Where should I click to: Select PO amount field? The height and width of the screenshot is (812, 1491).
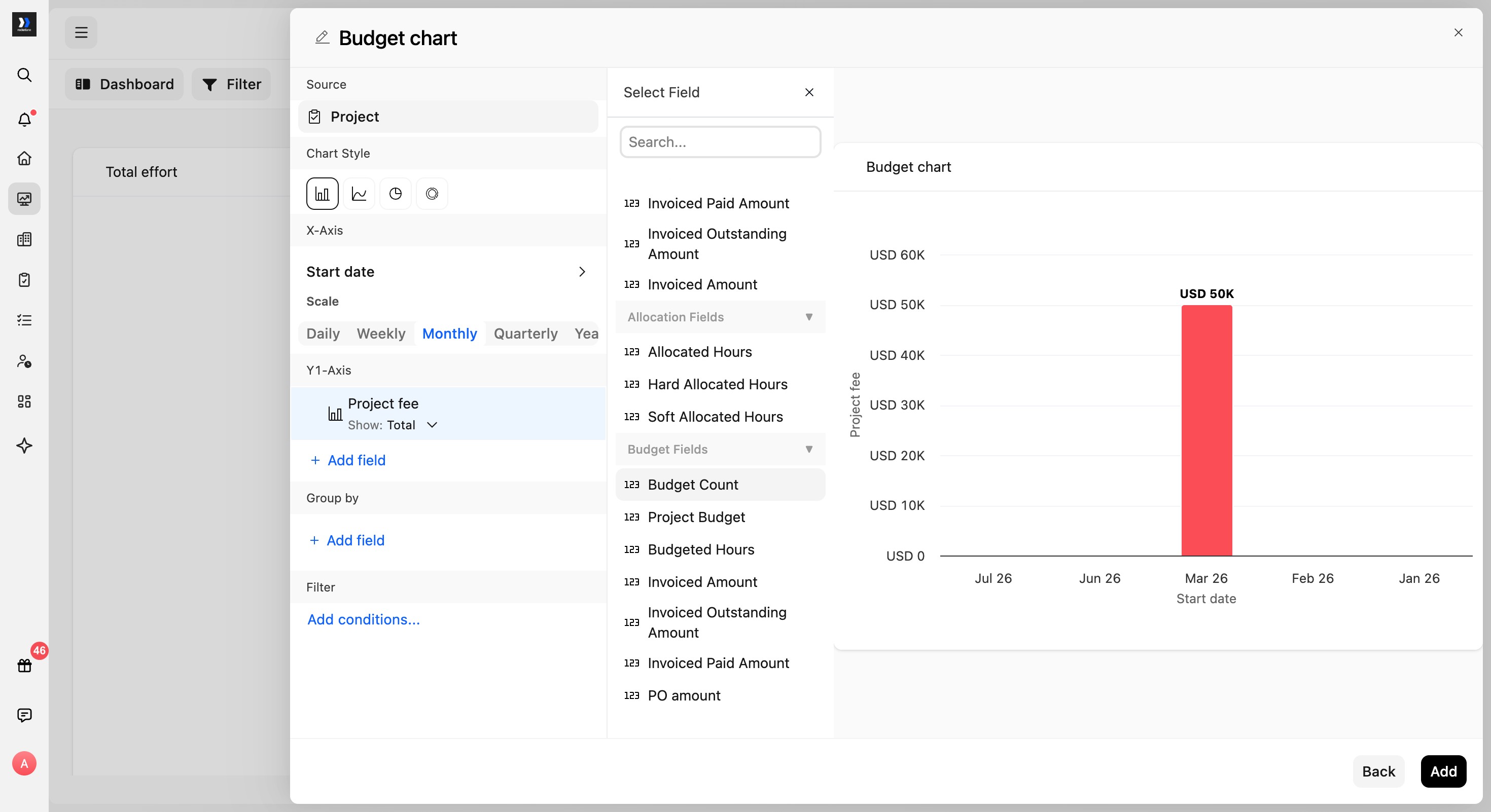click(x=720, y=696)
